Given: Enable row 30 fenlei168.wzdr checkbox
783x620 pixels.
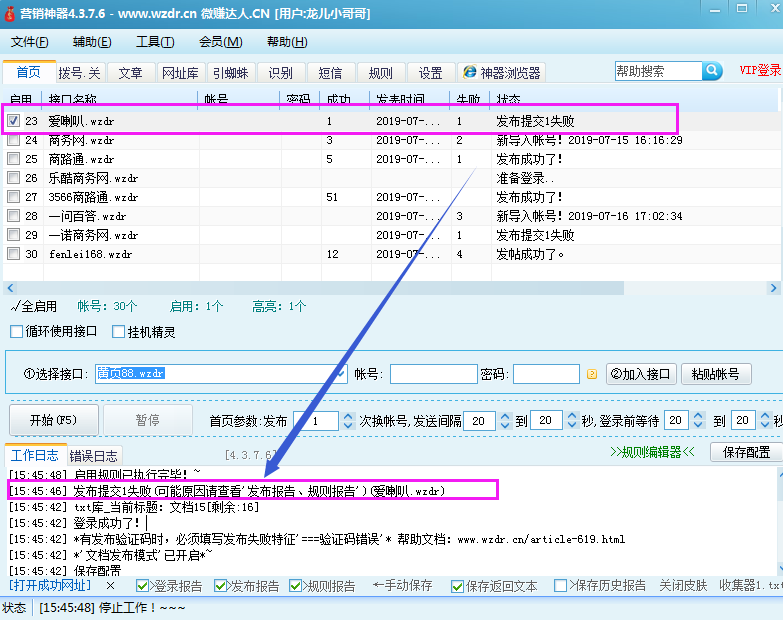Looking at the screenshot, I should tap(13, 254).
